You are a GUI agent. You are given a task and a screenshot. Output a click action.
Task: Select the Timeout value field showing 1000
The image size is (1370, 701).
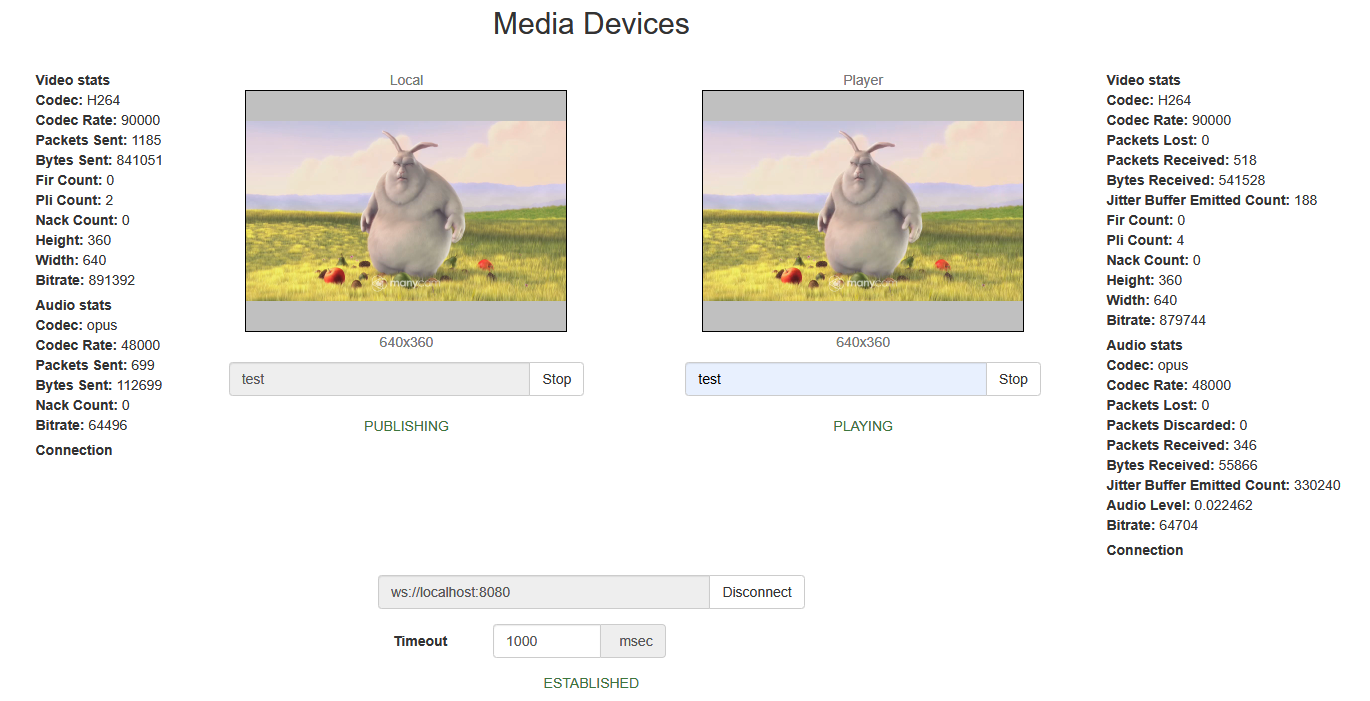click(547, 641)
